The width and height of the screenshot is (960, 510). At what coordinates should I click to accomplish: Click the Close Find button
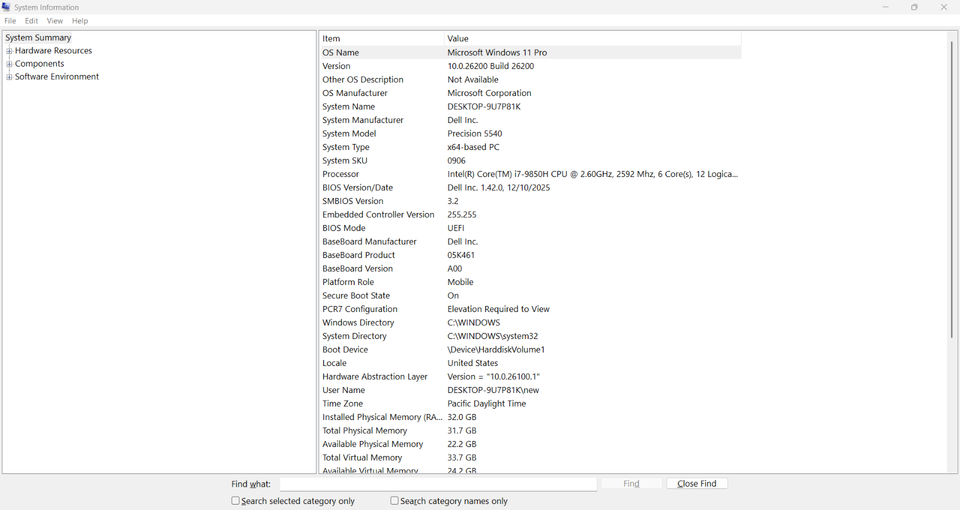point(697,484)
